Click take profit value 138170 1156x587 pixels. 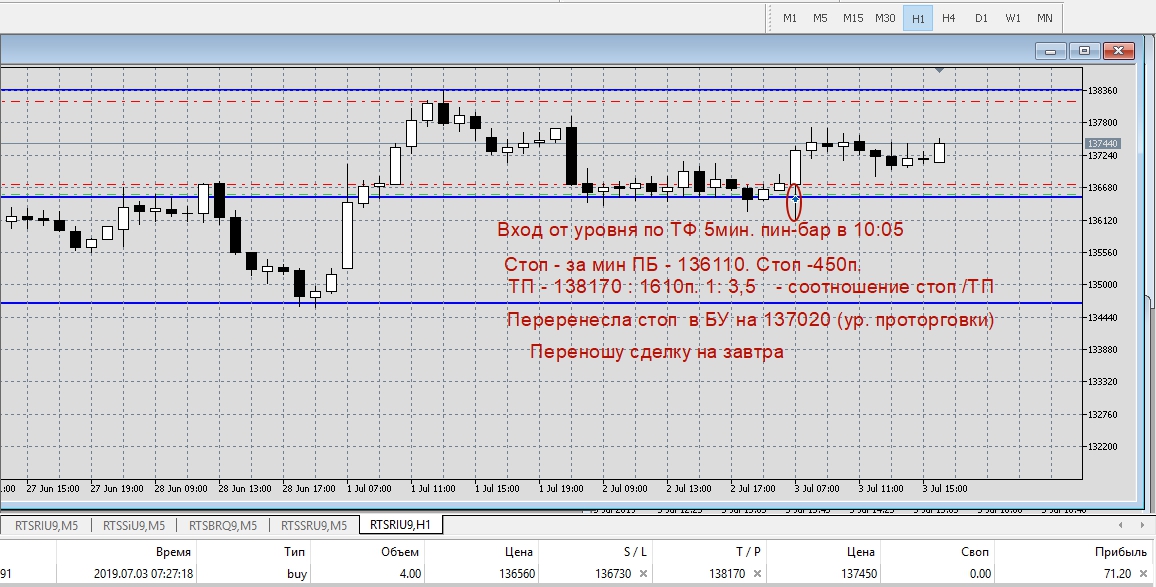(727, 574)
